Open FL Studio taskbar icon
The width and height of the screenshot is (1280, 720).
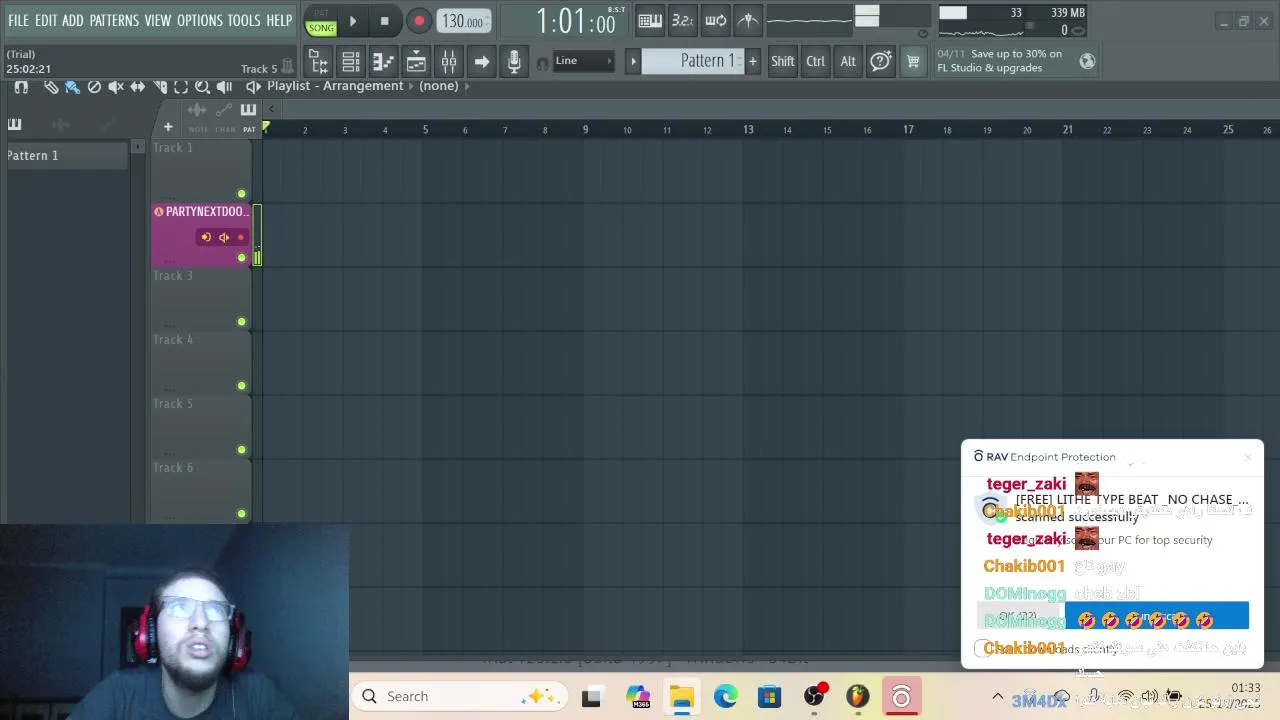(x=858, y=696)
